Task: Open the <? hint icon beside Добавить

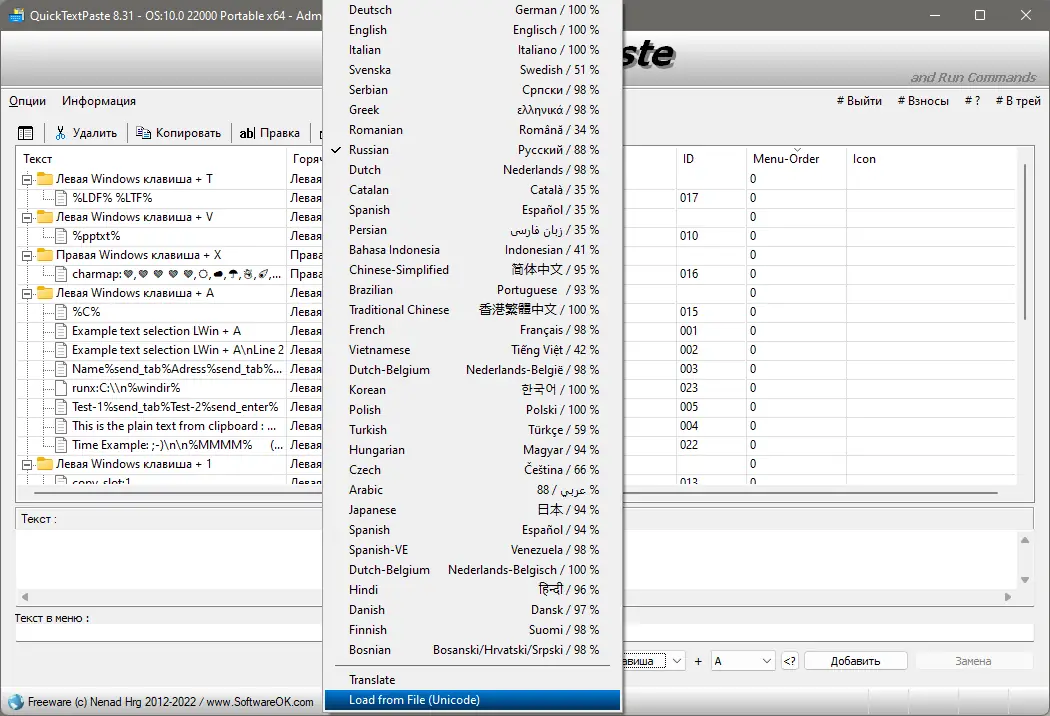Action: 789,660
